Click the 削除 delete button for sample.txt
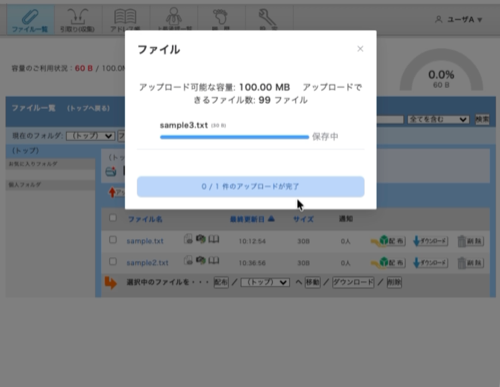Image resolution: width=500 pixels, height=387 pixels. (471, 241)
